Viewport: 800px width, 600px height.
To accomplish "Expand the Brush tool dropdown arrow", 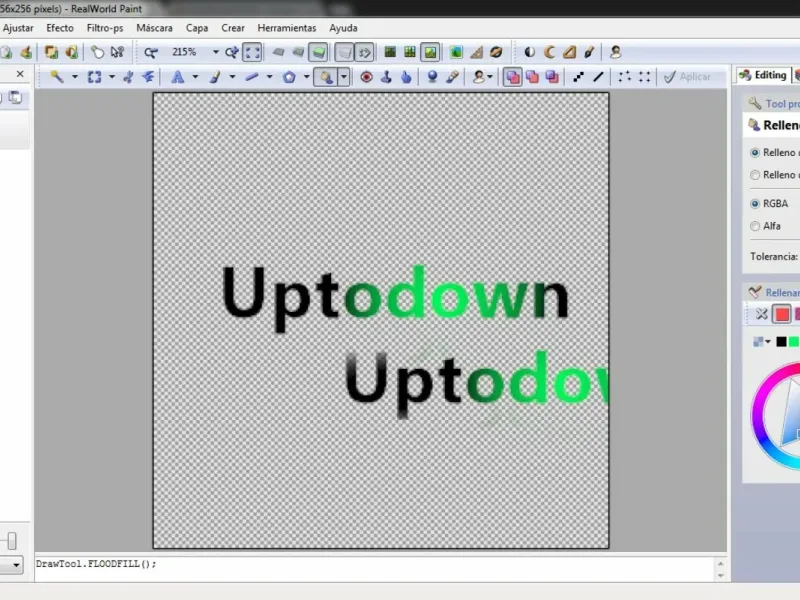I will tap(232, 77).
